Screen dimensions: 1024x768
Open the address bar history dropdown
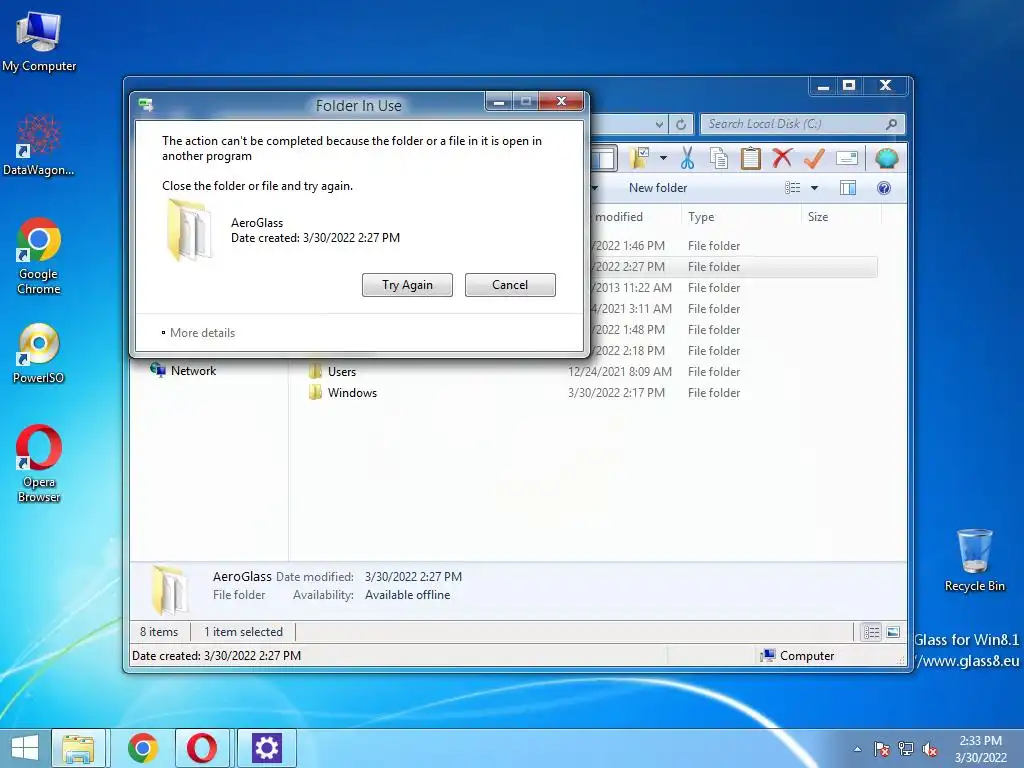[x=659, y=124]
